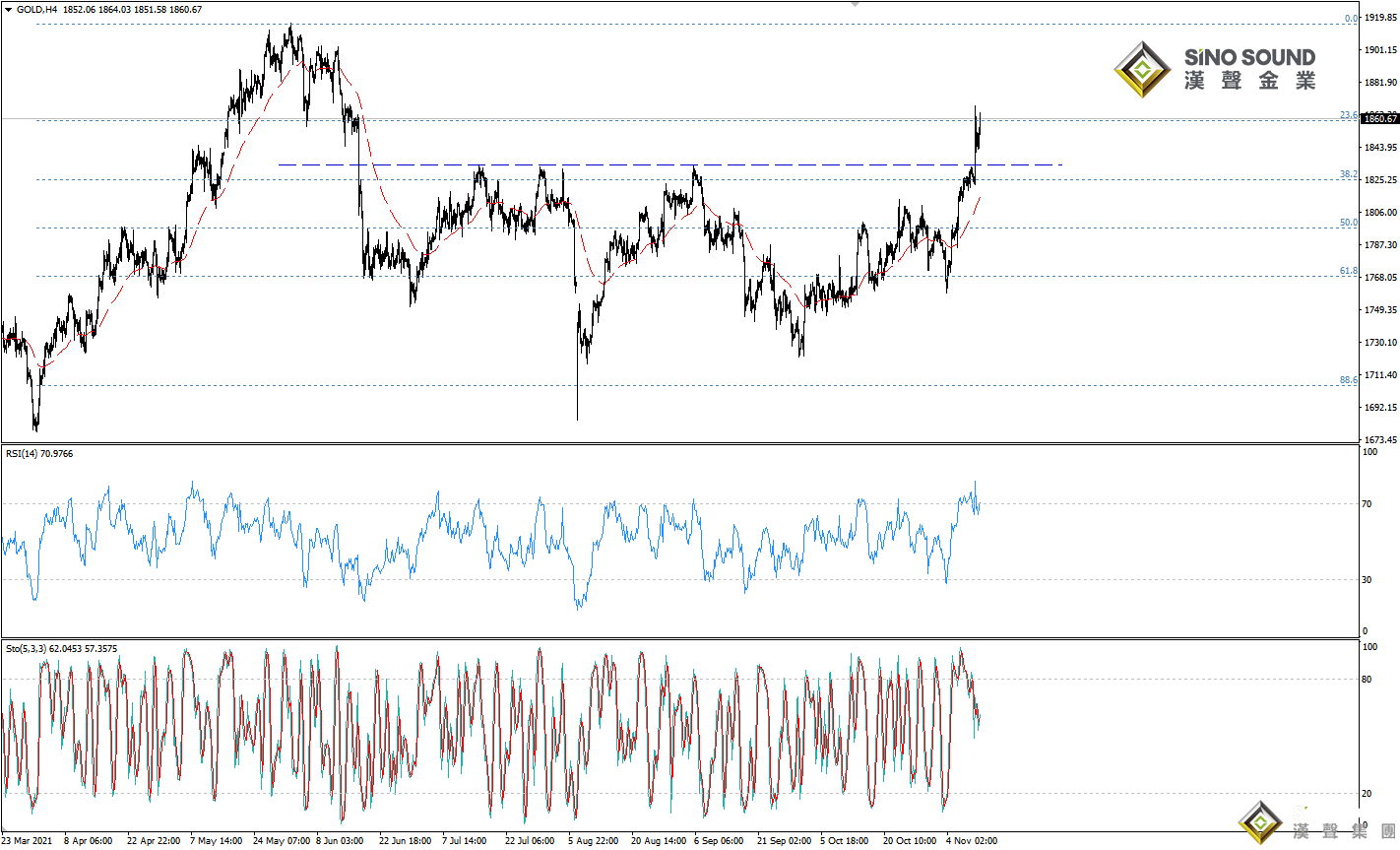The width and height of the screenshot is (1400, 850).
Task: Click the 50.0 Fibonacci level label
Action: tap(1348, 223)
